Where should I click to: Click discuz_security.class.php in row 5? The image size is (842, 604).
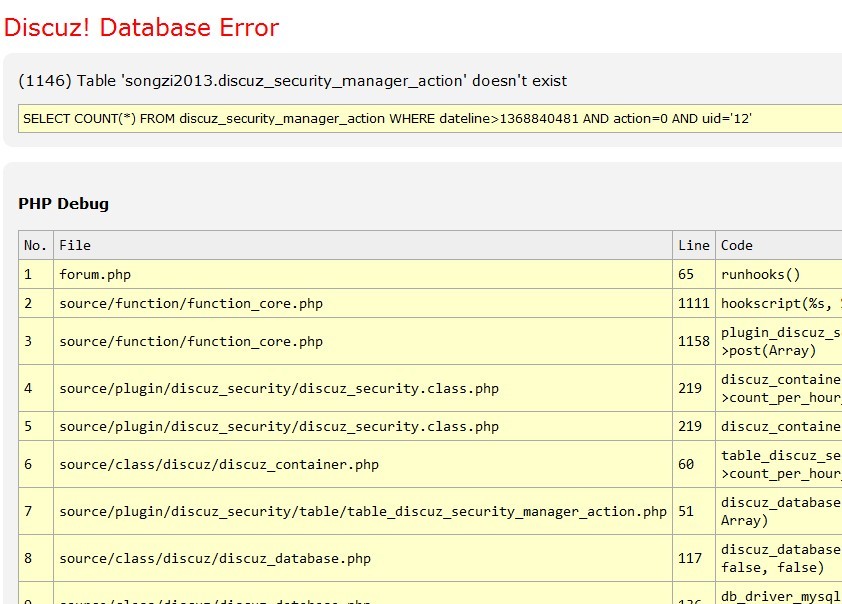pos(363,426)
